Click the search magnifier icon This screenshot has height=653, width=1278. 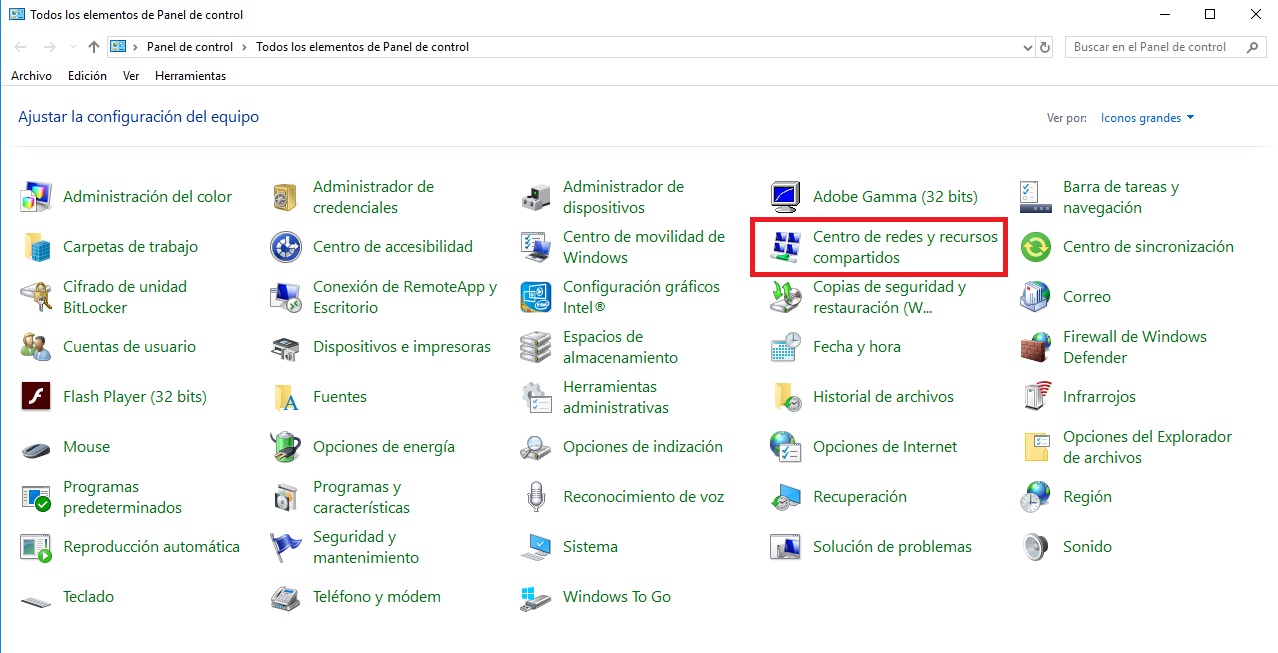tap(1253, 47)
